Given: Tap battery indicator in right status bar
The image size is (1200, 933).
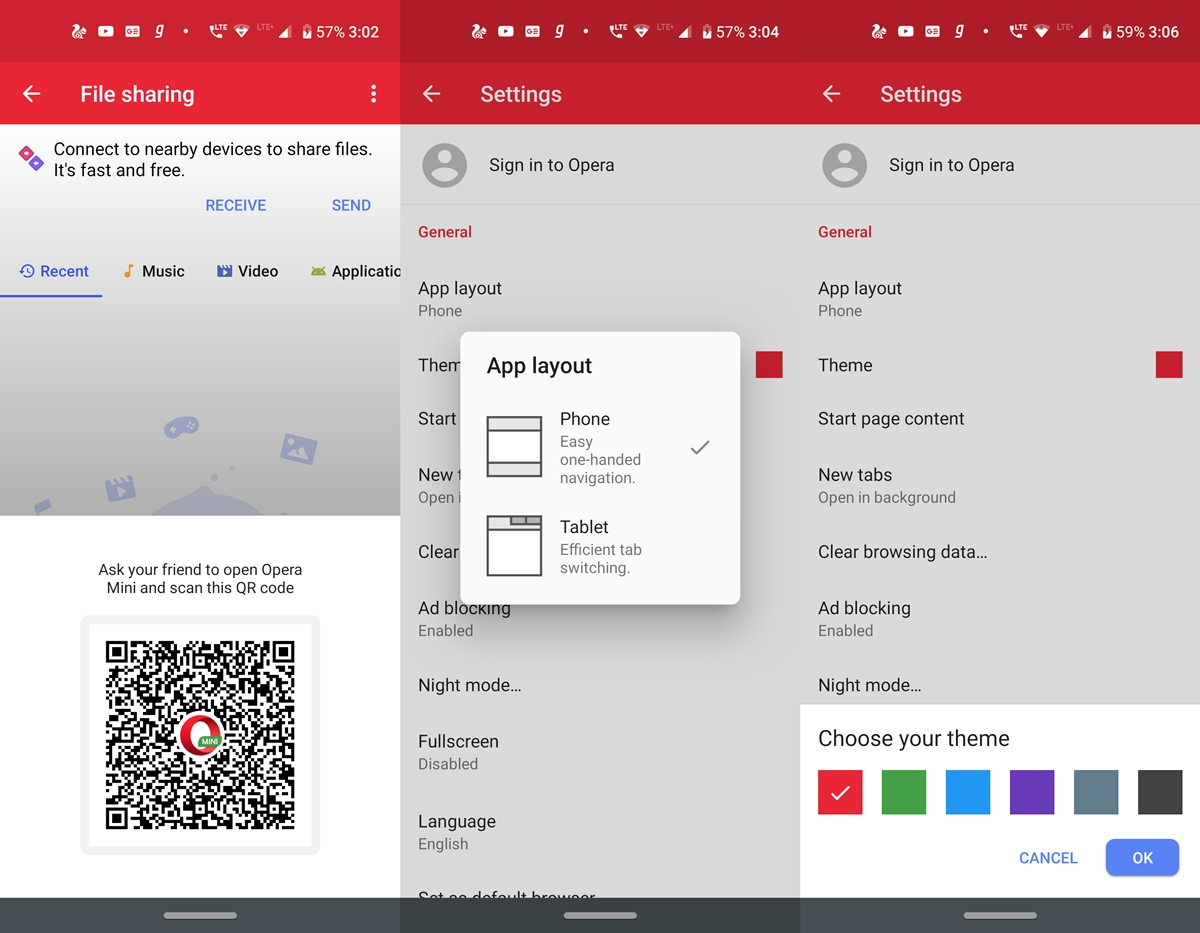Looking at the screenshot, I should pos(1108,32).
